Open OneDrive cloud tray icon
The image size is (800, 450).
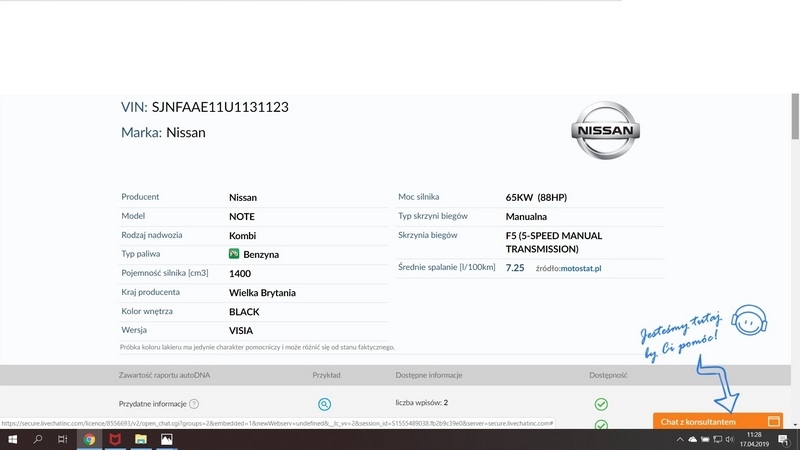[692, 439]
